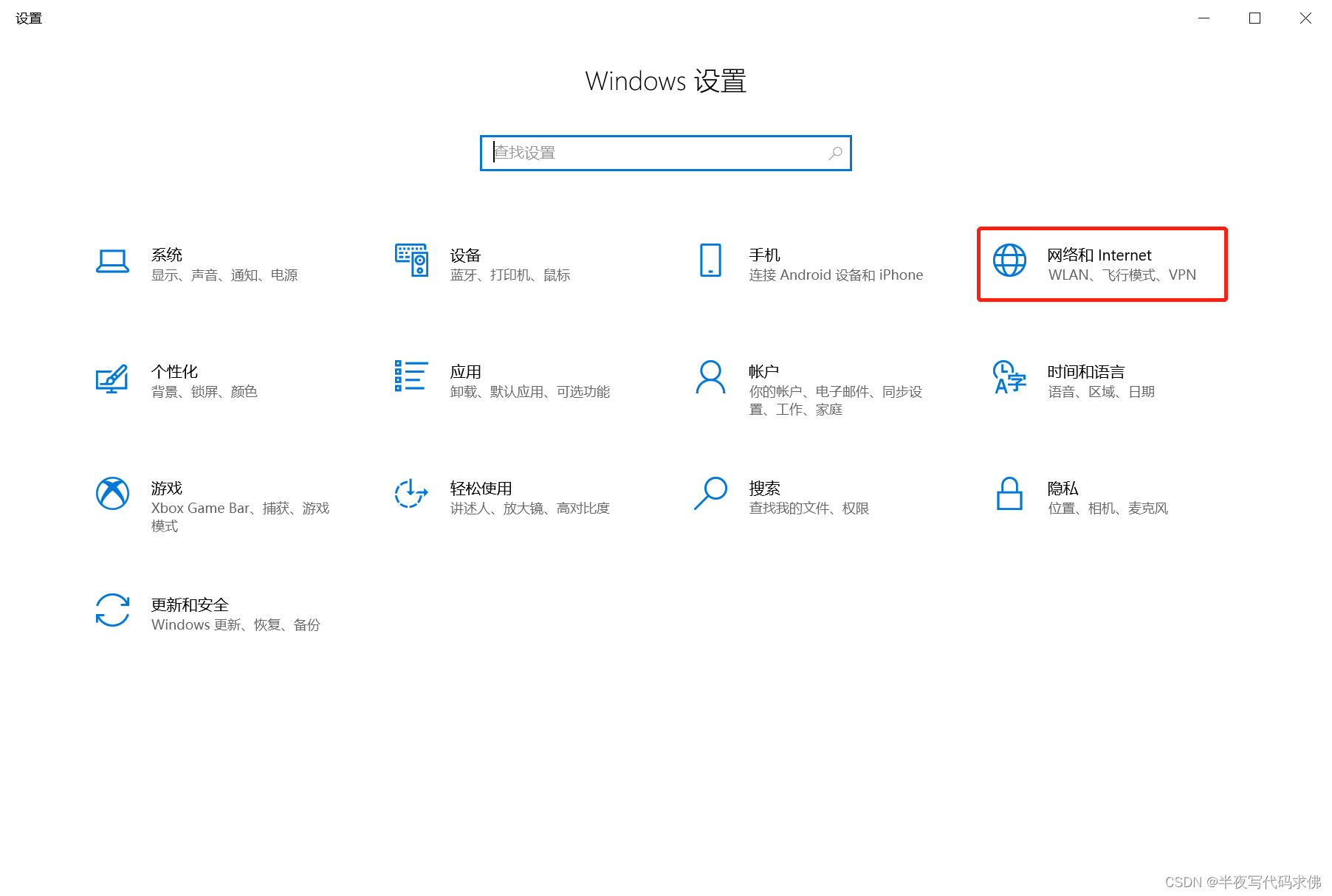
Task: Click text 卸载、默认应用、可选功能
Action: pyautogui.click(x=530, y=391)
